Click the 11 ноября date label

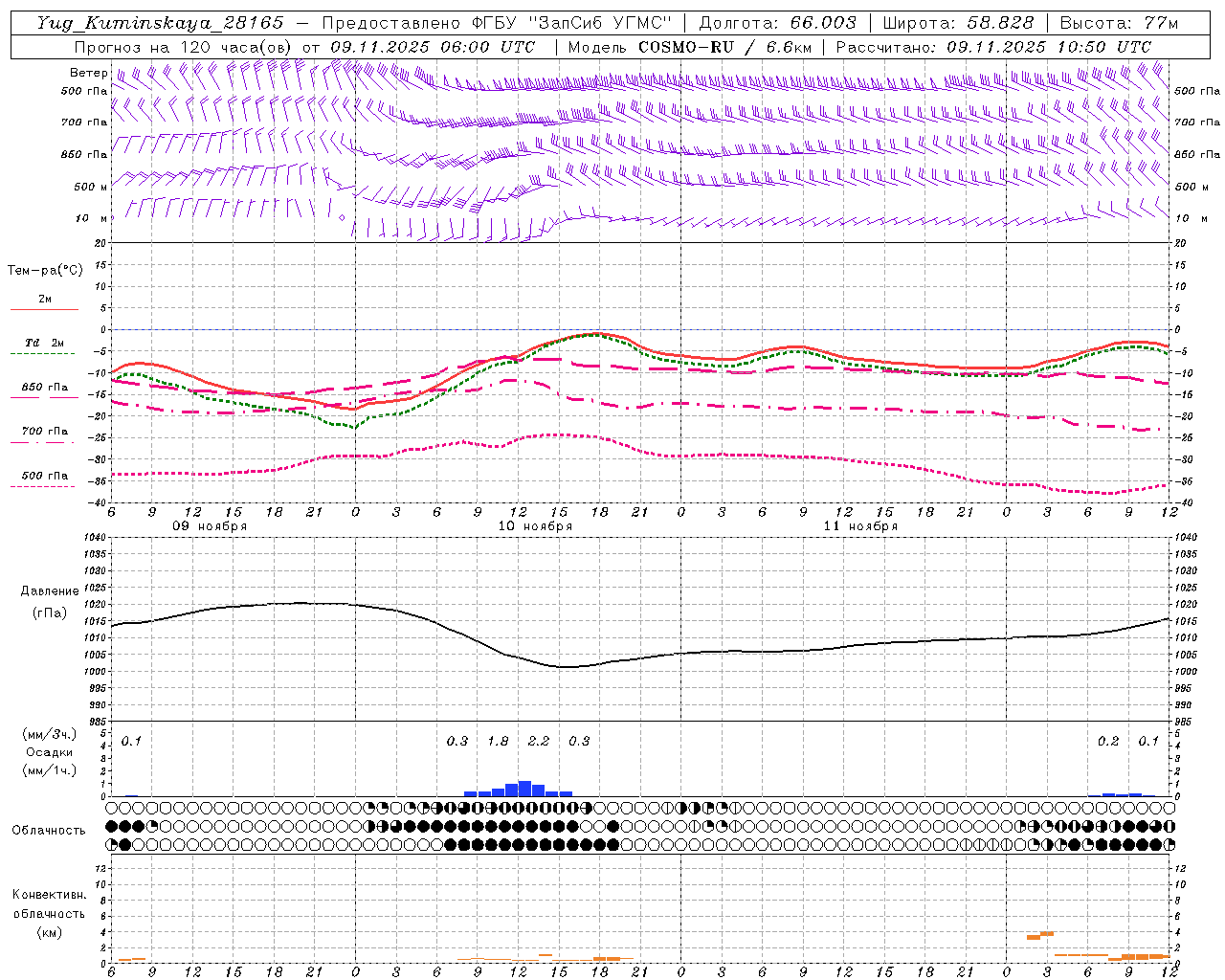(x=860, y=526)
